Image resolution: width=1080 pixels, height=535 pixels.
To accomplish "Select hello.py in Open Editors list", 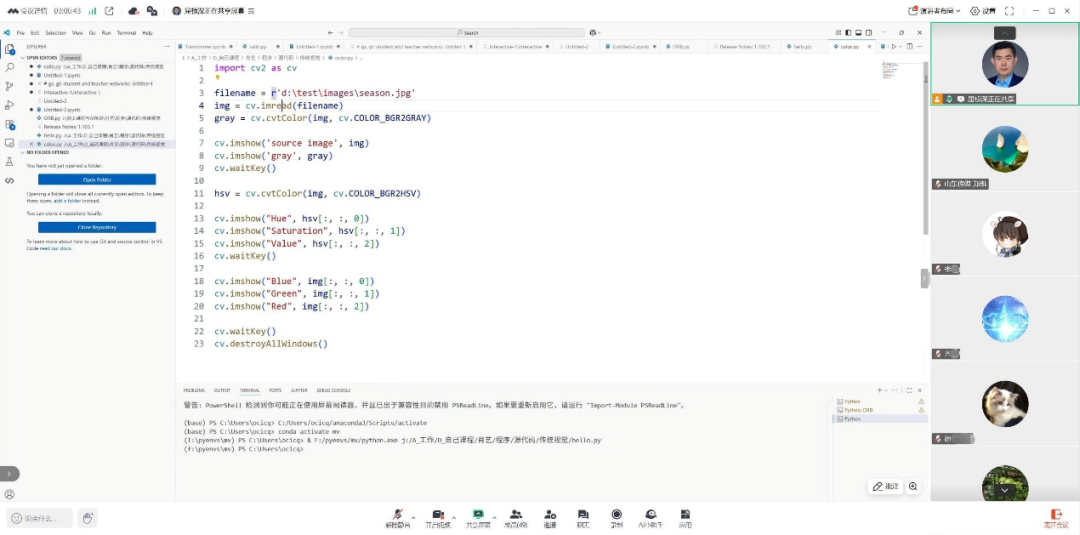I will pos(96,136).
